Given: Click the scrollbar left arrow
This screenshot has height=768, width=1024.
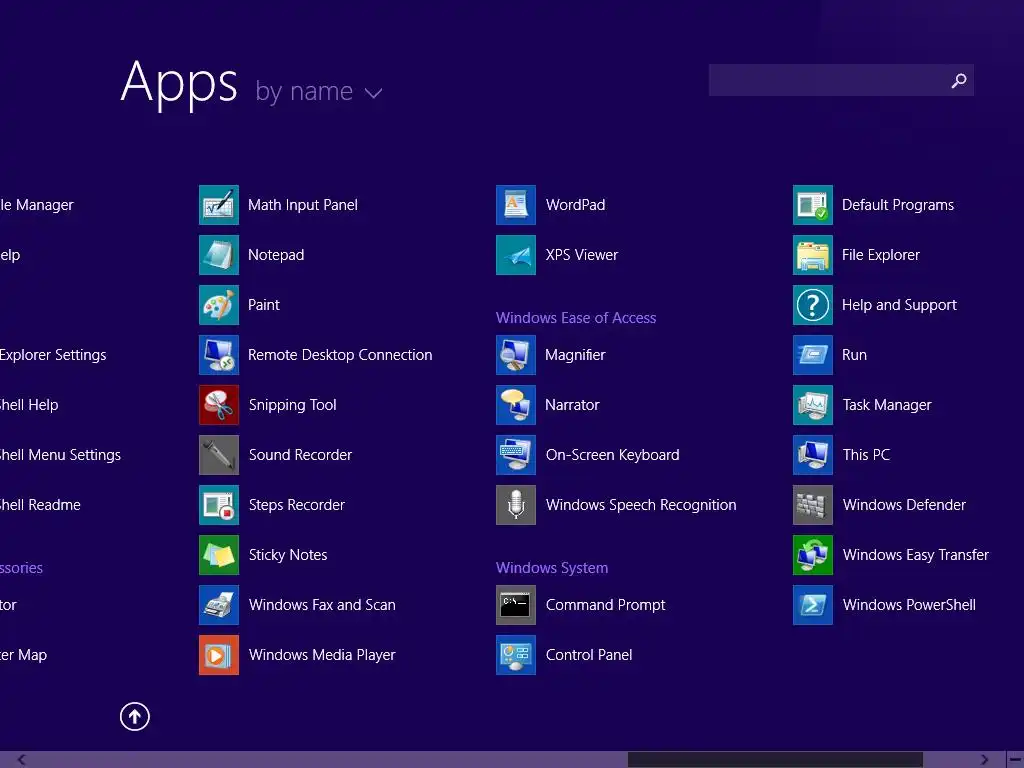Looking at the screenshot, I should [21, 760].
